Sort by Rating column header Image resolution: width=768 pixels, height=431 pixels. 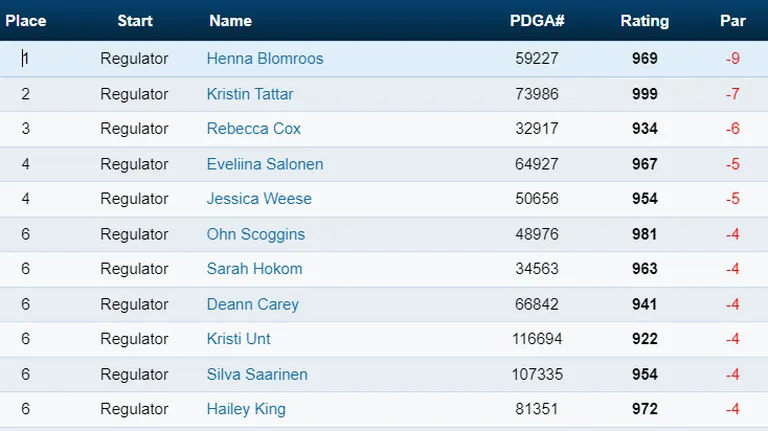click(645, 21)
